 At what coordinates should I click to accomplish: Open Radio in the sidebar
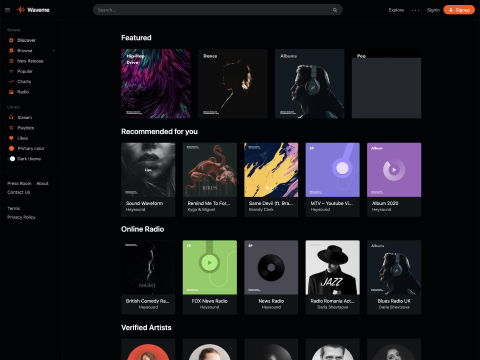click(23, 92)
